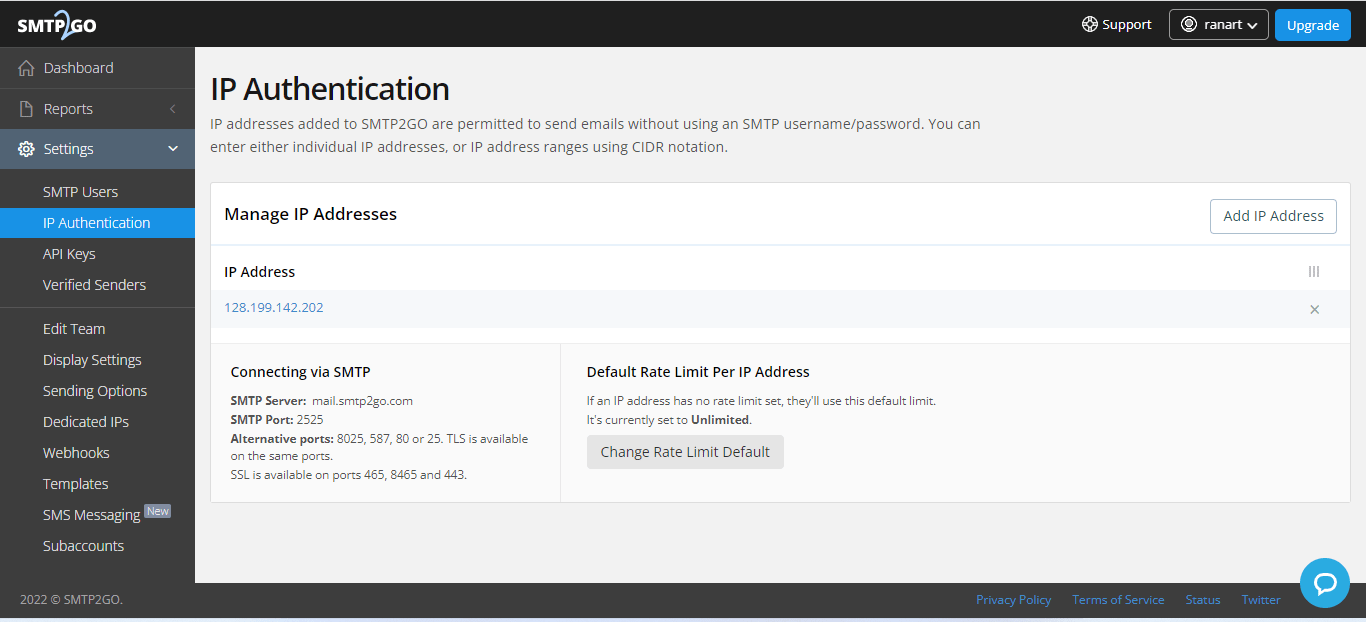Viewport: 1366px width, 622px height.
Task: Click the Reports document icon
Action: click(27, 109)
